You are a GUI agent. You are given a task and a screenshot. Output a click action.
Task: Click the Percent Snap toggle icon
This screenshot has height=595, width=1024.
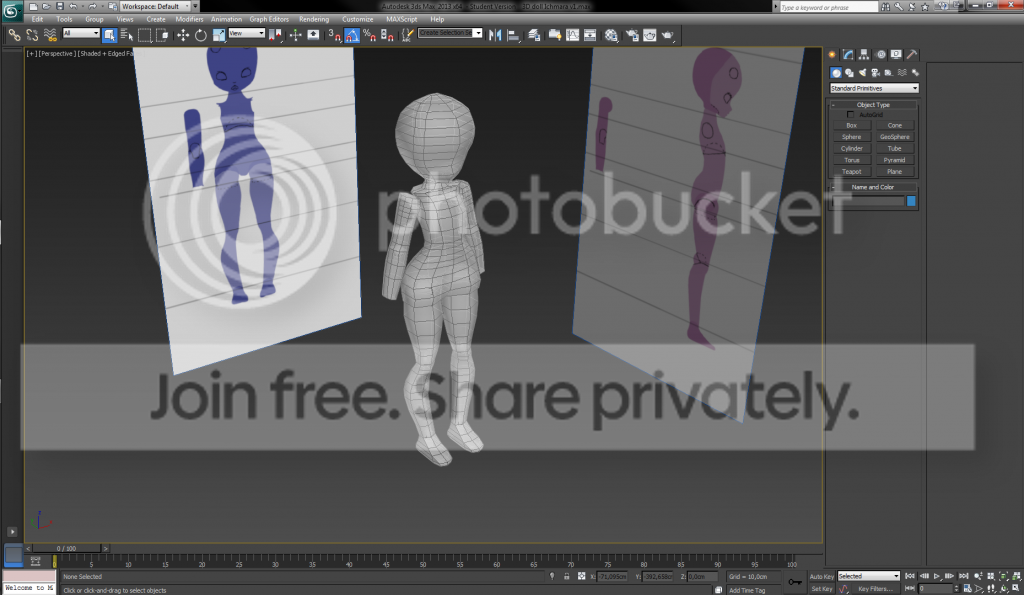(x=369, y=35)
